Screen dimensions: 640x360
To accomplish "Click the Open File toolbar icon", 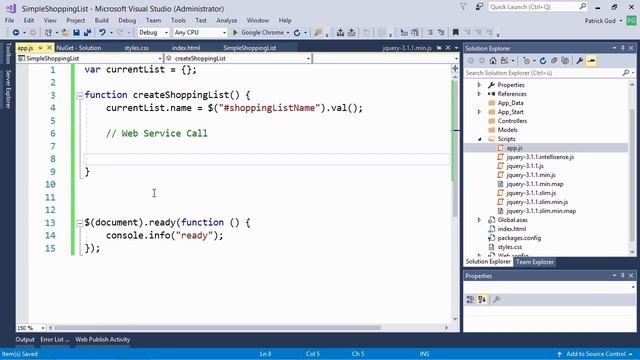I will [x=65, y=32].
